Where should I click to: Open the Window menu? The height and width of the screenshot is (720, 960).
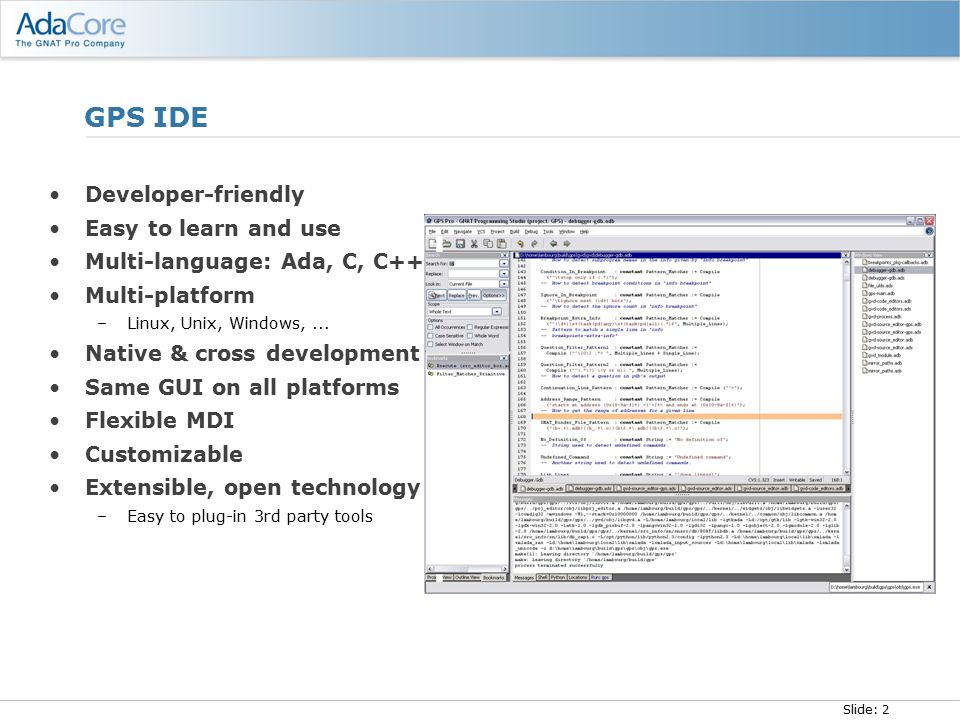[567, 231]
